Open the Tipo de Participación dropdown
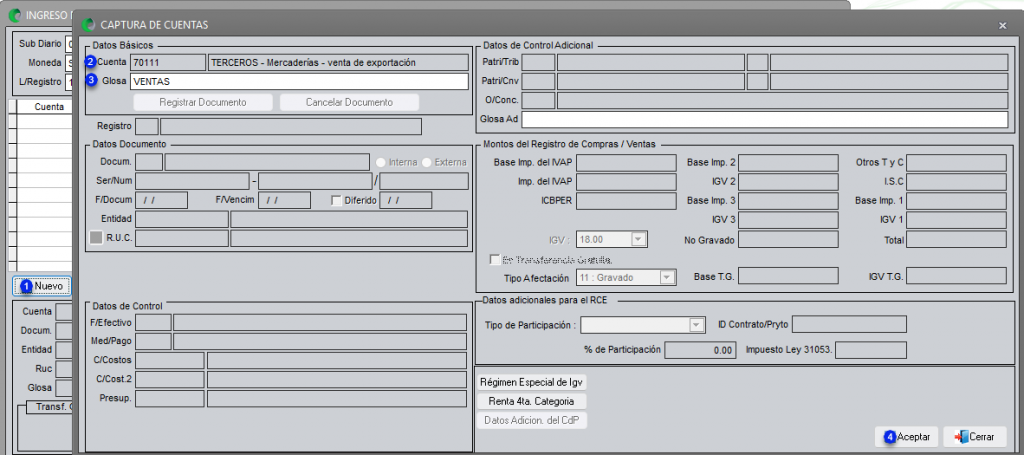Viewport: 1024px width, 455px height. click(x=697, y=324)
